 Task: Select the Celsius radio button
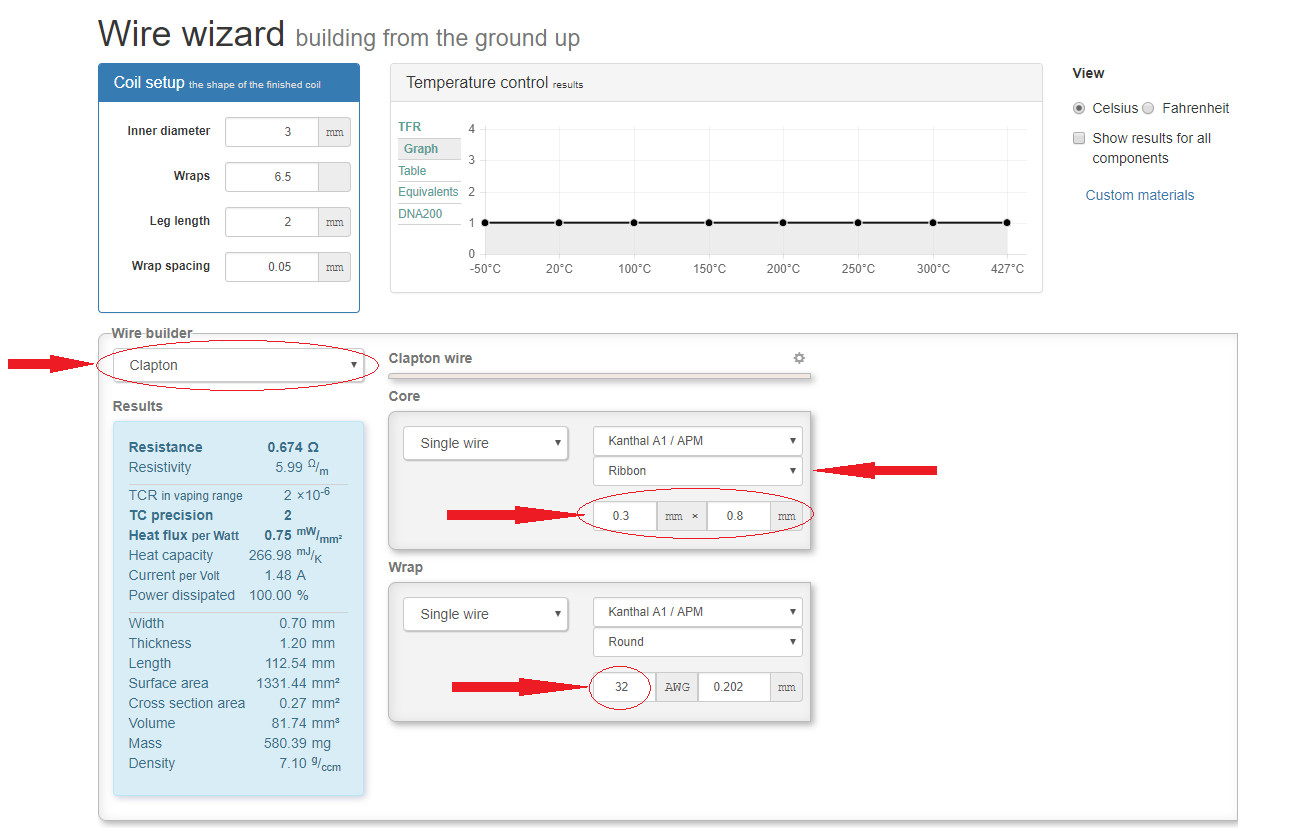click(1079, 108)
